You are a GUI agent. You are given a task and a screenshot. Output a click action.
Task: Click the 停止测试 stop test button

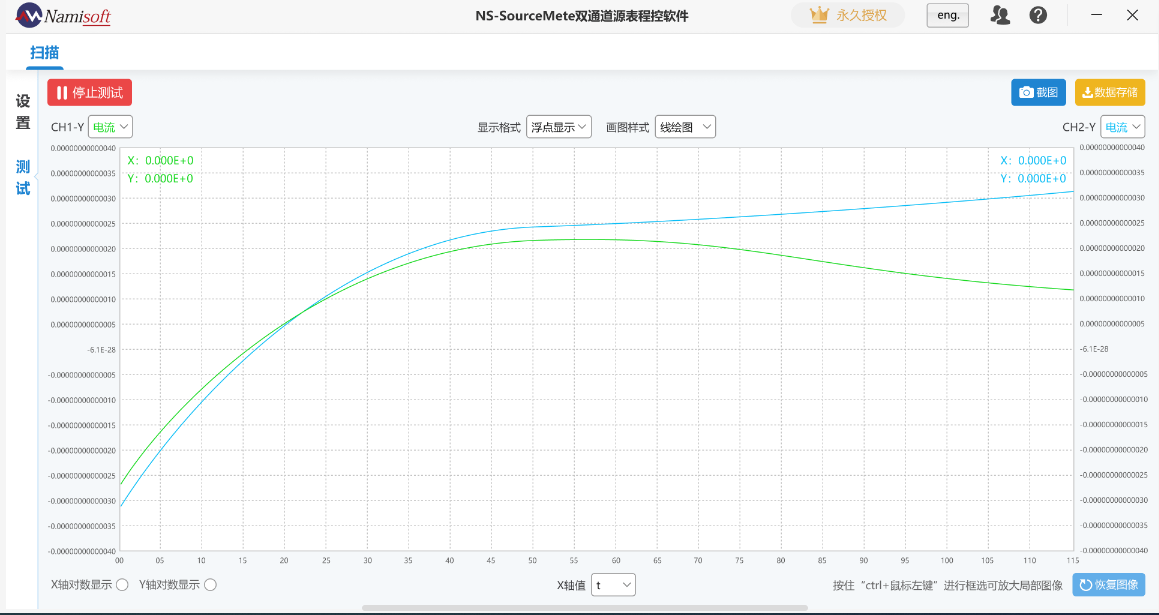(89, 91)
